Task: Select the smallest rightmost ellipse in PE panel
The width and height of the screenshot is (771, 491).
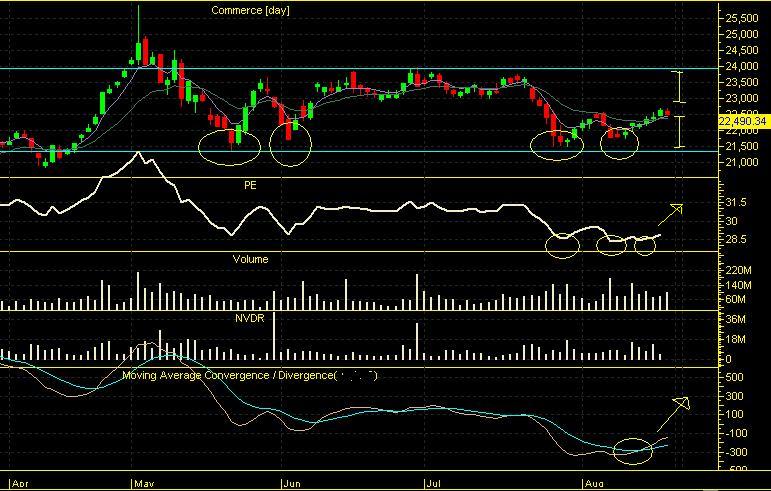Action: pos(645,243)
